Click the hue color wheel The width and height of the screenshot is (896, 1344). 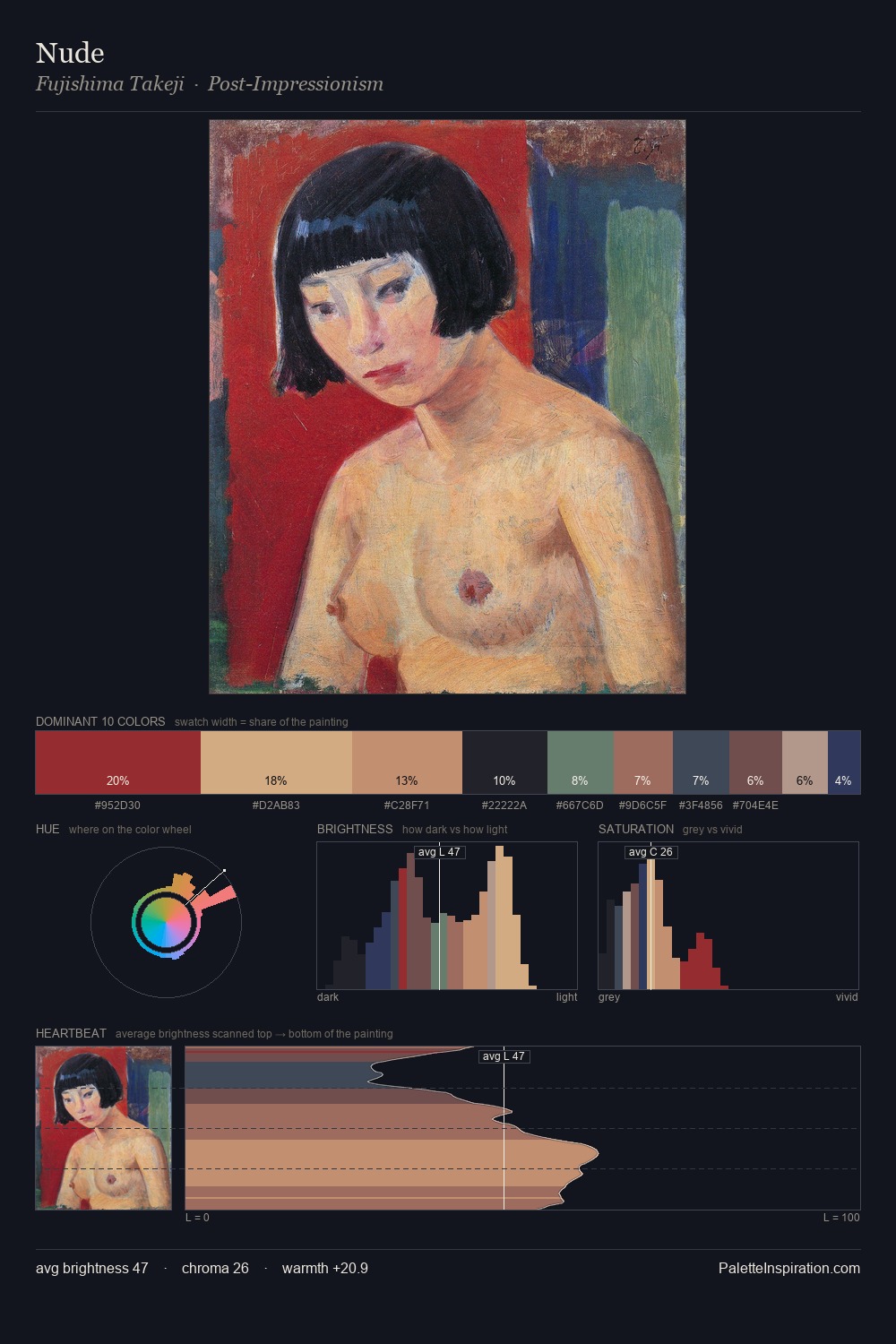[166, 922]
